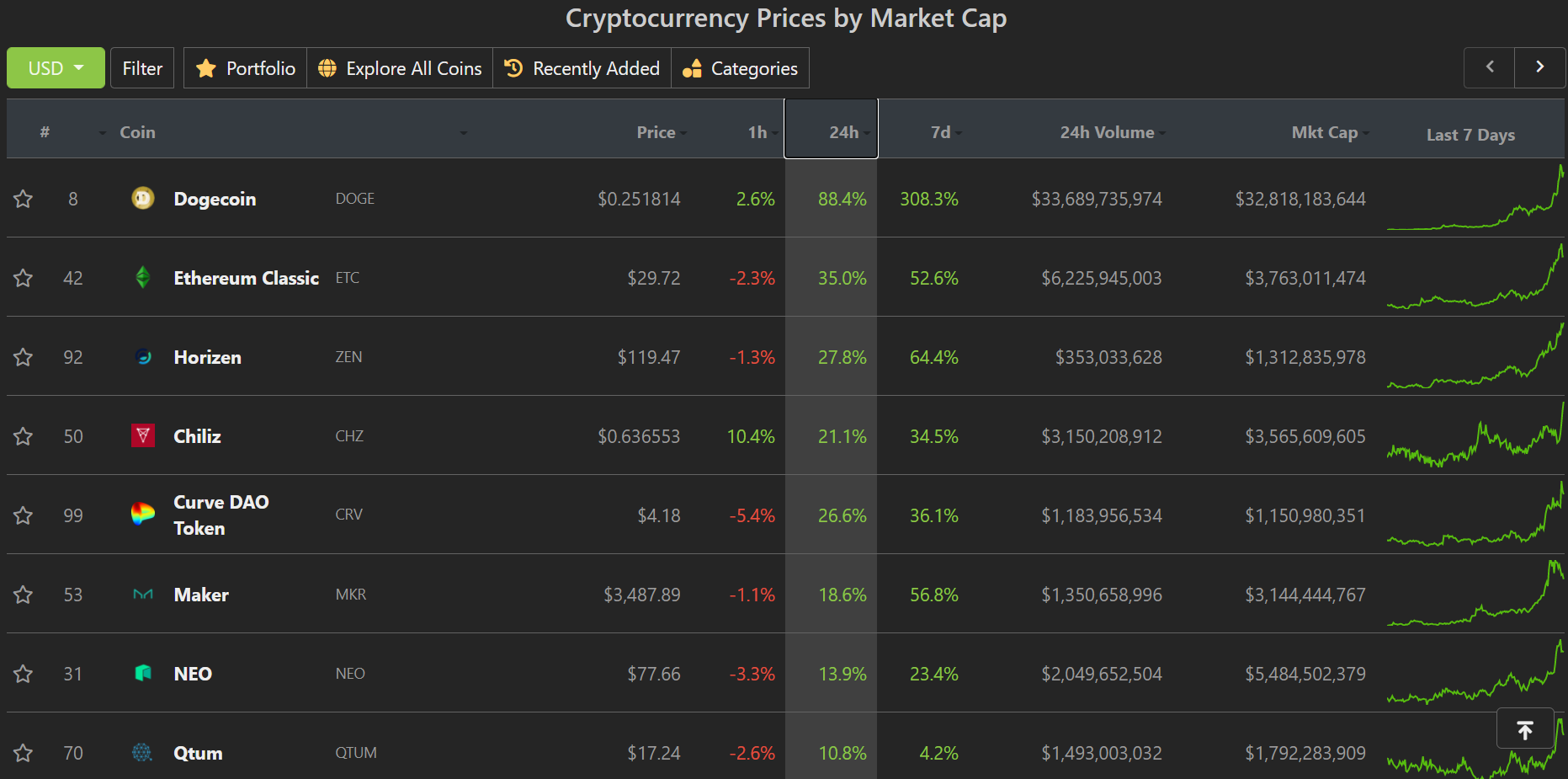Click the green NEO logo
This screenshot has height=779, width=1568.
click(143, 673)
